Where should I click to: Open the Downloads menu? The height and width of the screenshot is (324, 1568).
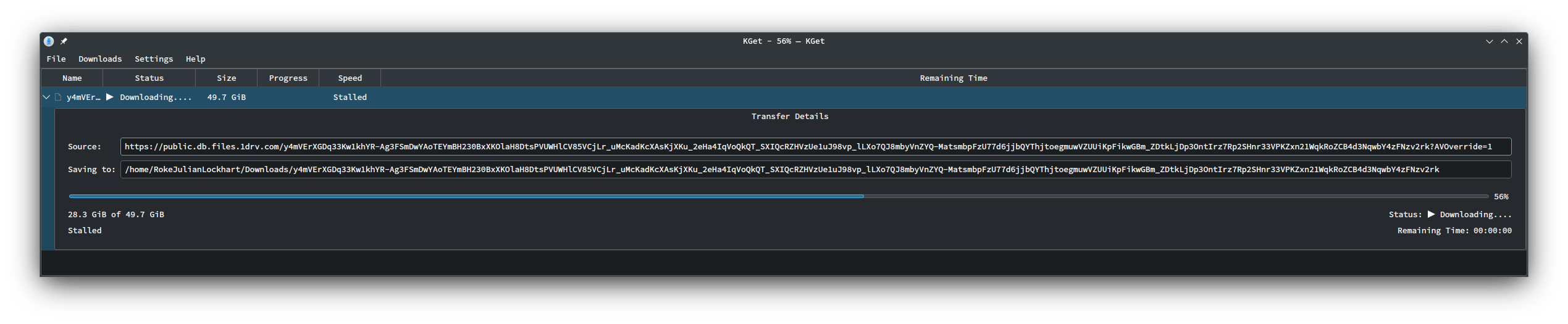tap(100, 59)
